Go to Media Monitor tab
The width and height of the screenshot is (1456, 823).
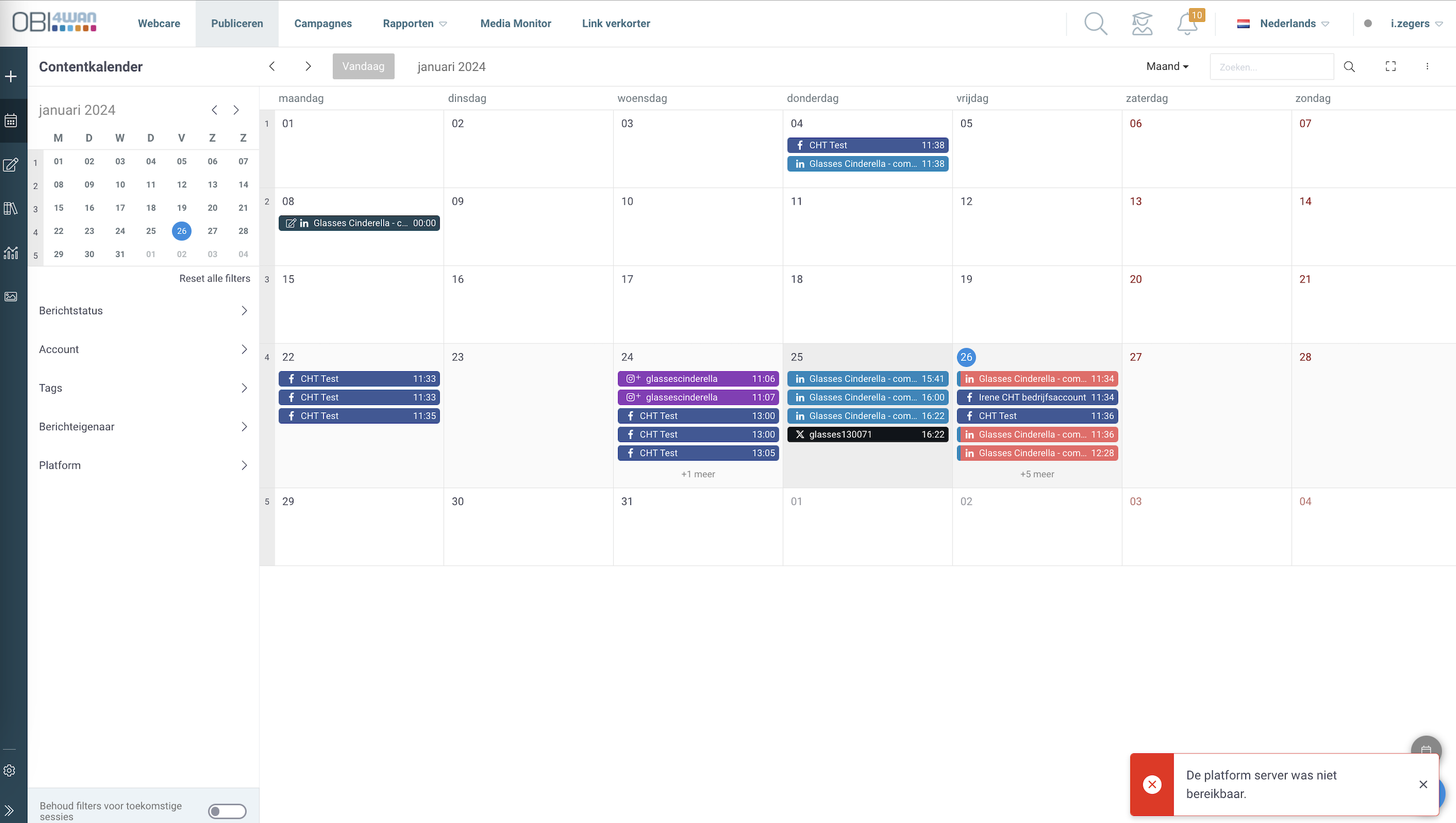515,23
